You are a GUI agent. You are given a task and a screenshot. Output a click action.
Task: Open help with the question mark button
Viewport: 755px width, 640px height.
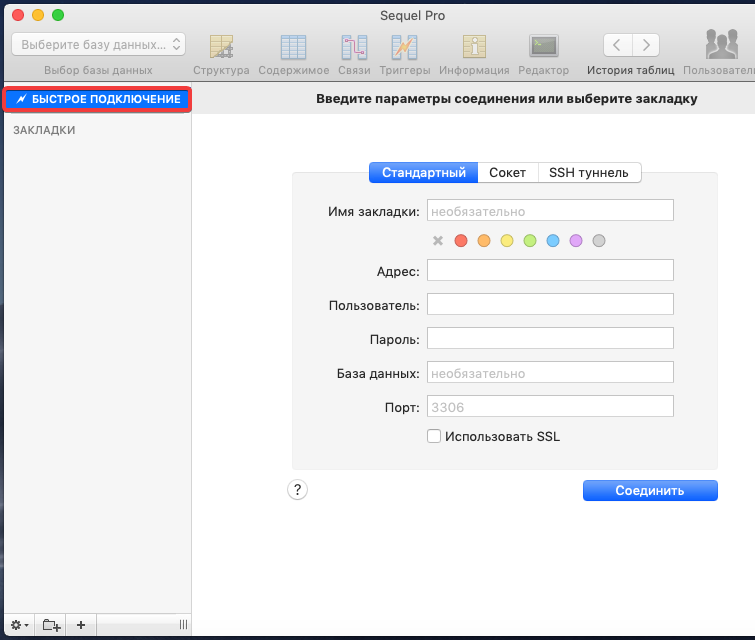pyautogui.click(x=297, y=489)
